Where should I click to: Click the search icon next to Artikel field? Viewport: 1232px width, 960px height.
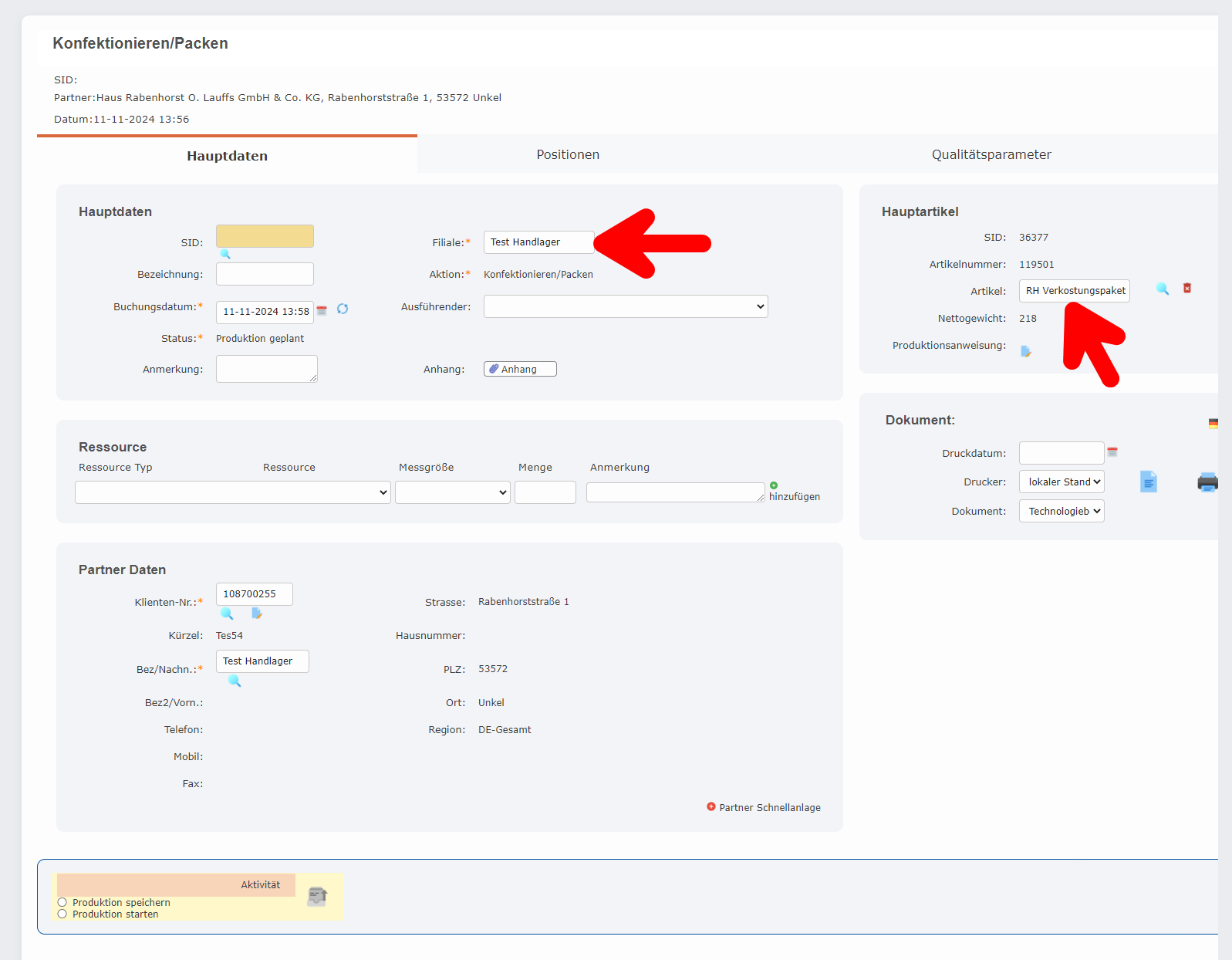point(1162,289)
